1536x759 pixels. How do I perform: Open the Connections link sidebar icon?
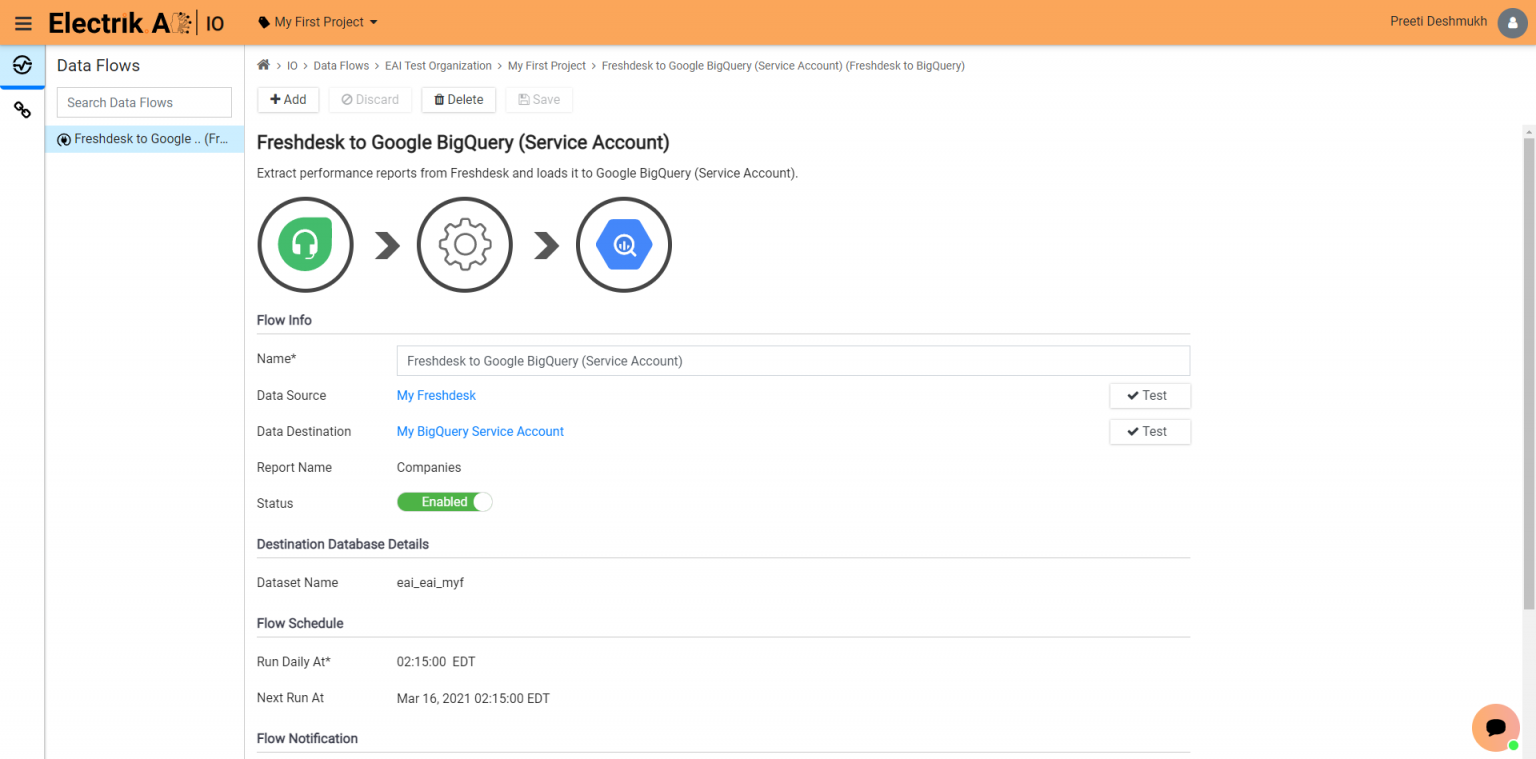pos(22,110)
